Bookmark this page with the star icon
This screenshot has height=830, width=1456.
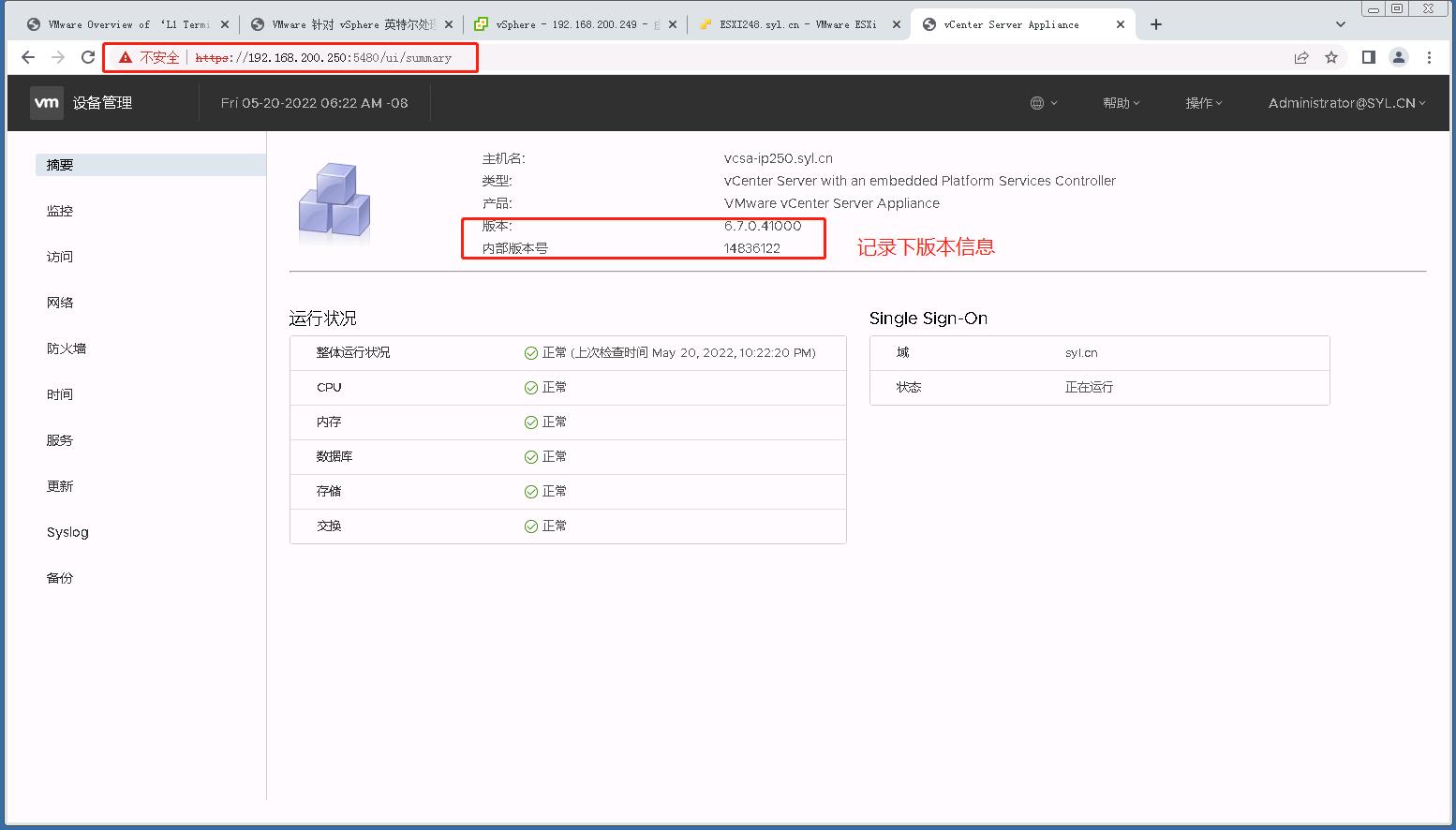(1331, 57)
